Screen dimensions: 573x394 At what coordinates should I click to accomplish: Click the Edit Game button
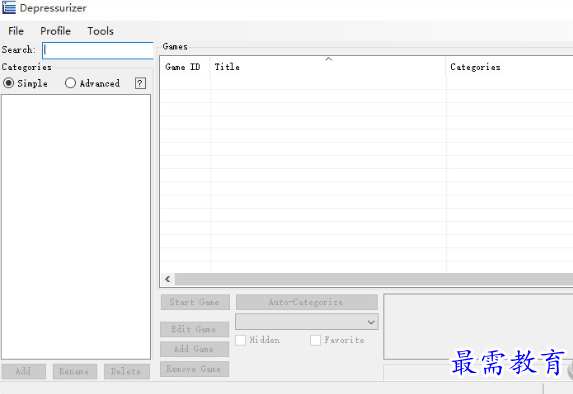coord(194,329)
